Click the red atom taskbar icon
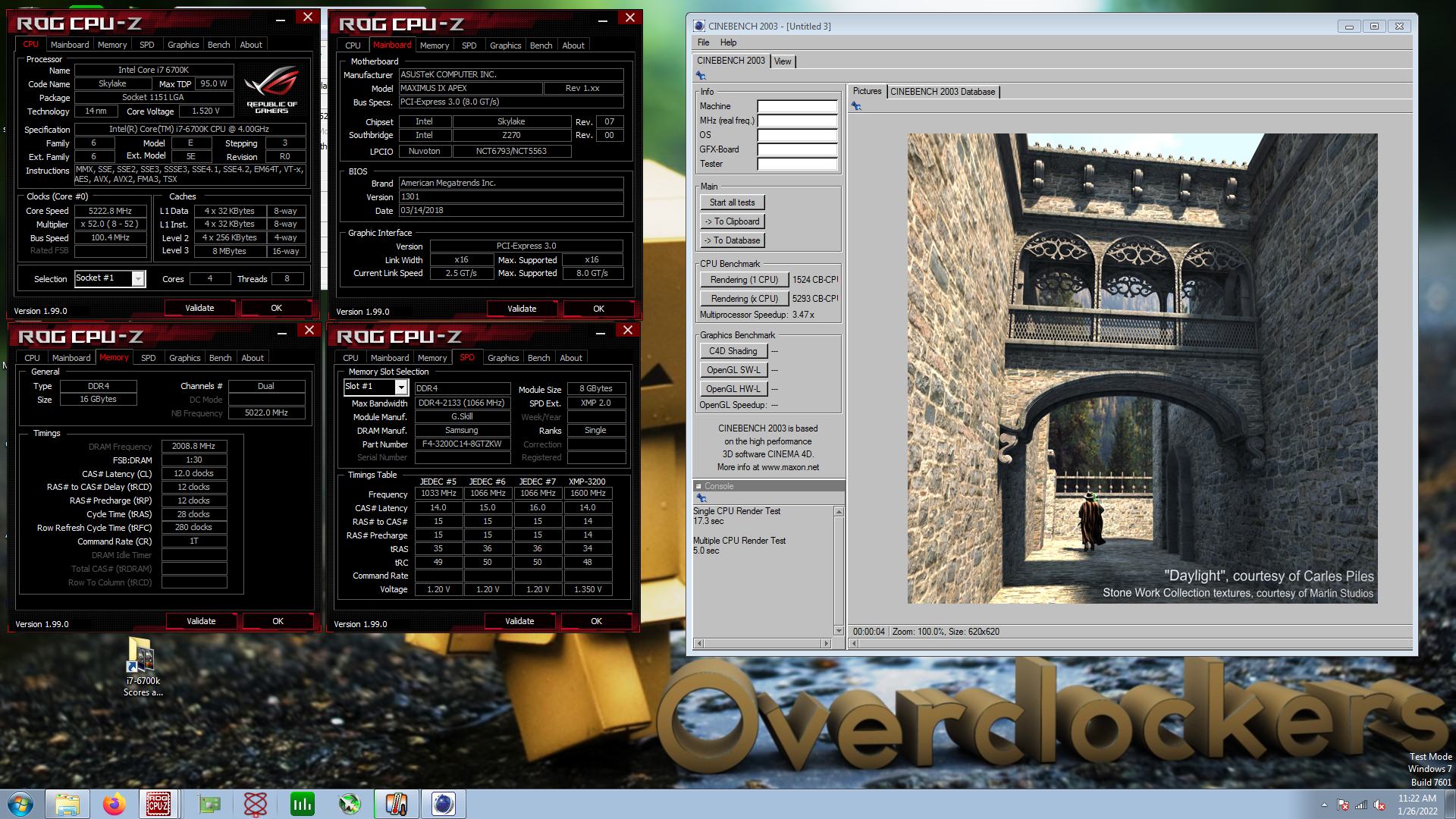This screenshot has height=819, width=1456. tap(256, 804)
